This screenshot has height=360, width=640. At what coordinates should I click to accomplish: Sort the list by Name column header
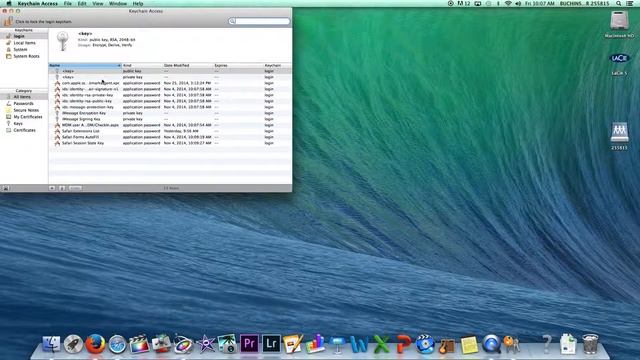tap(85, 65)
